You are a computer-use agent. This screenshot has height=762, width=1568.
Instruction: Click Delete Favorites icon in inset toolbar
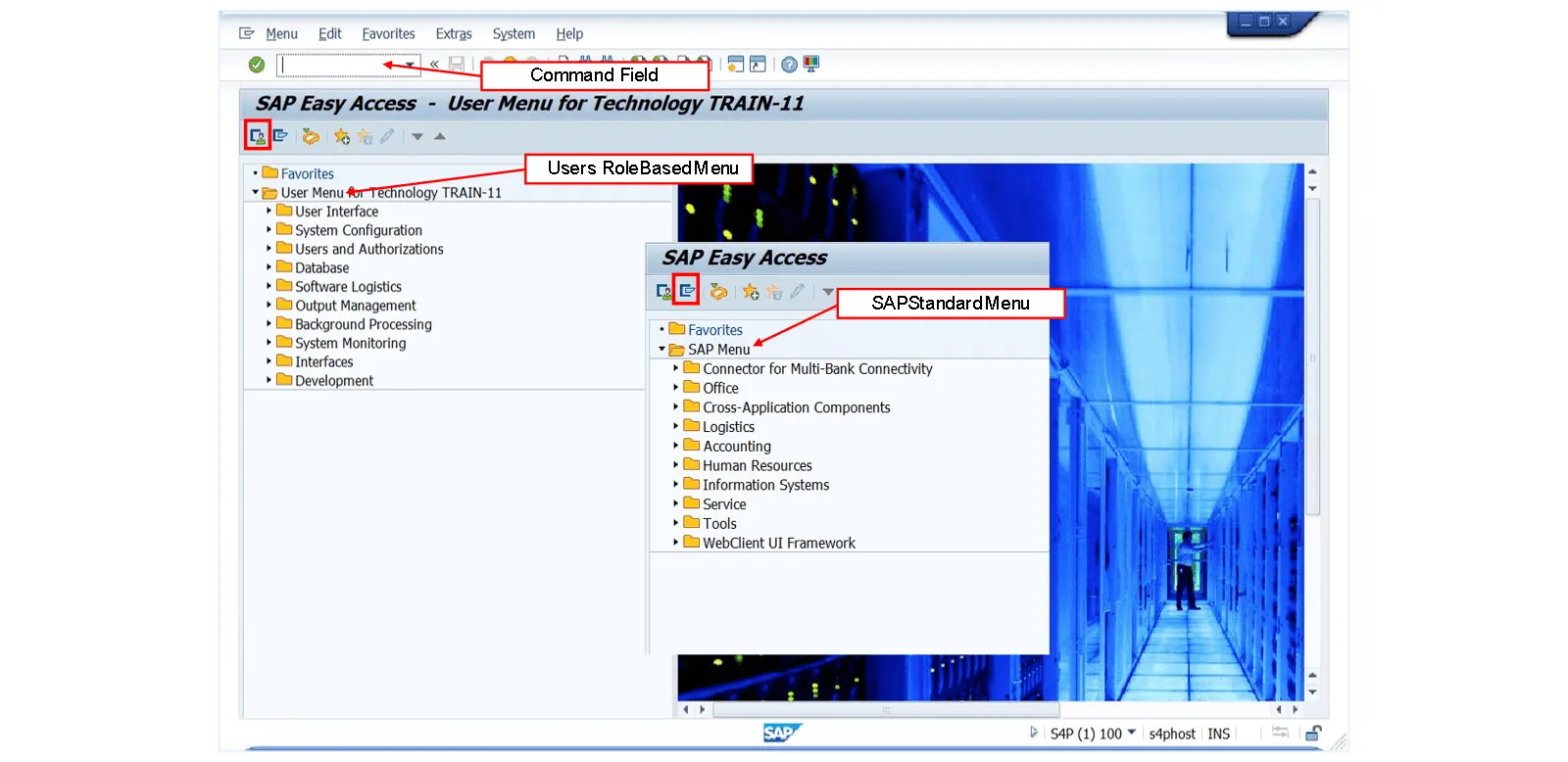pos(774,292)
